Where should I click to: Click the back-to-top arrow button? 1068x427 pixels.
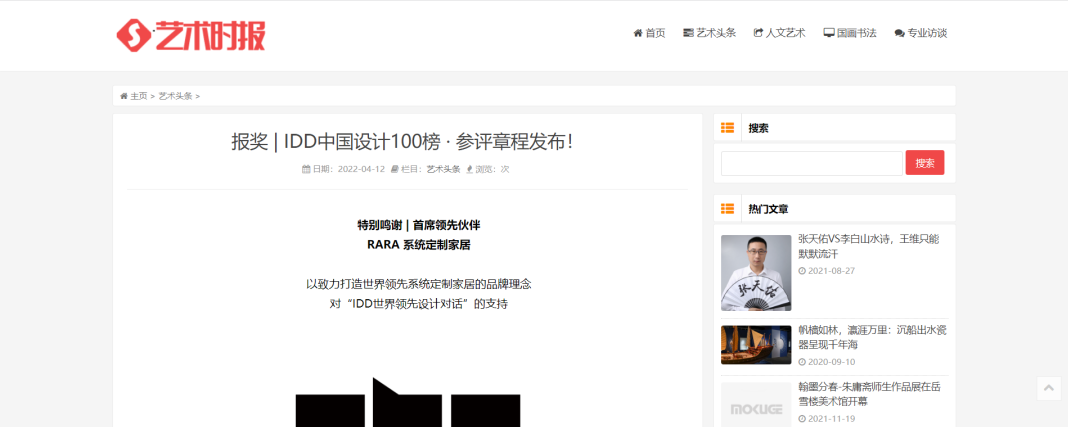tap(1049, 388)
